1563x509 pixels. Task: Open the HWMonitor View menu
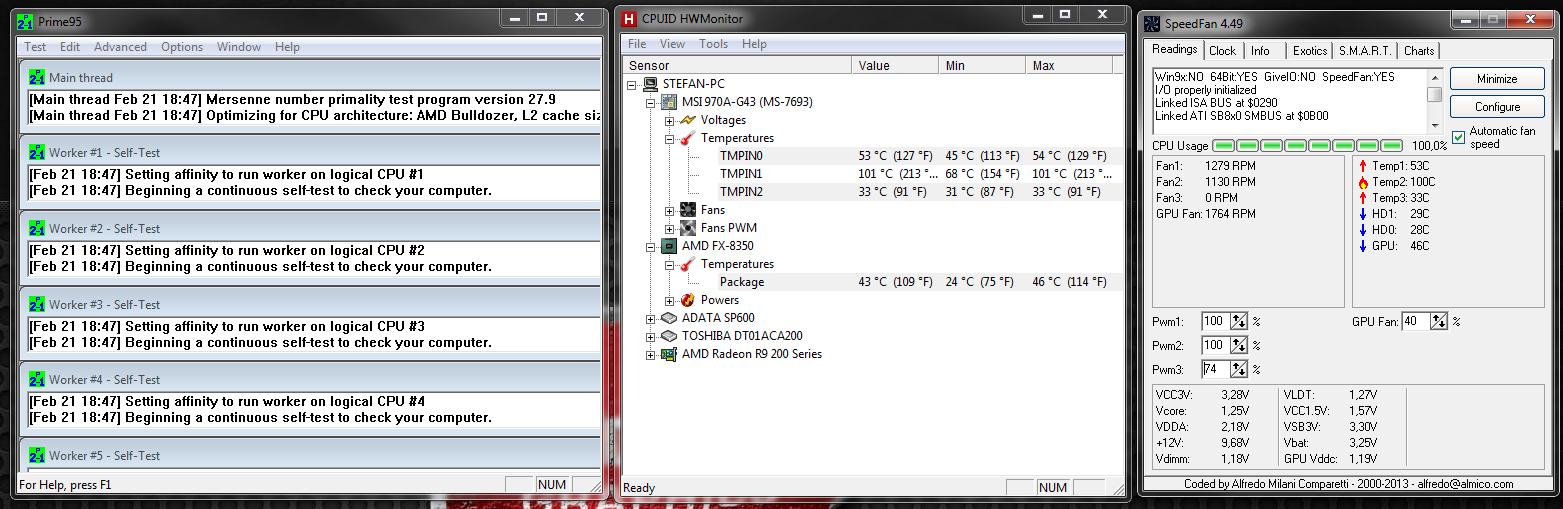tap(672, 44)
